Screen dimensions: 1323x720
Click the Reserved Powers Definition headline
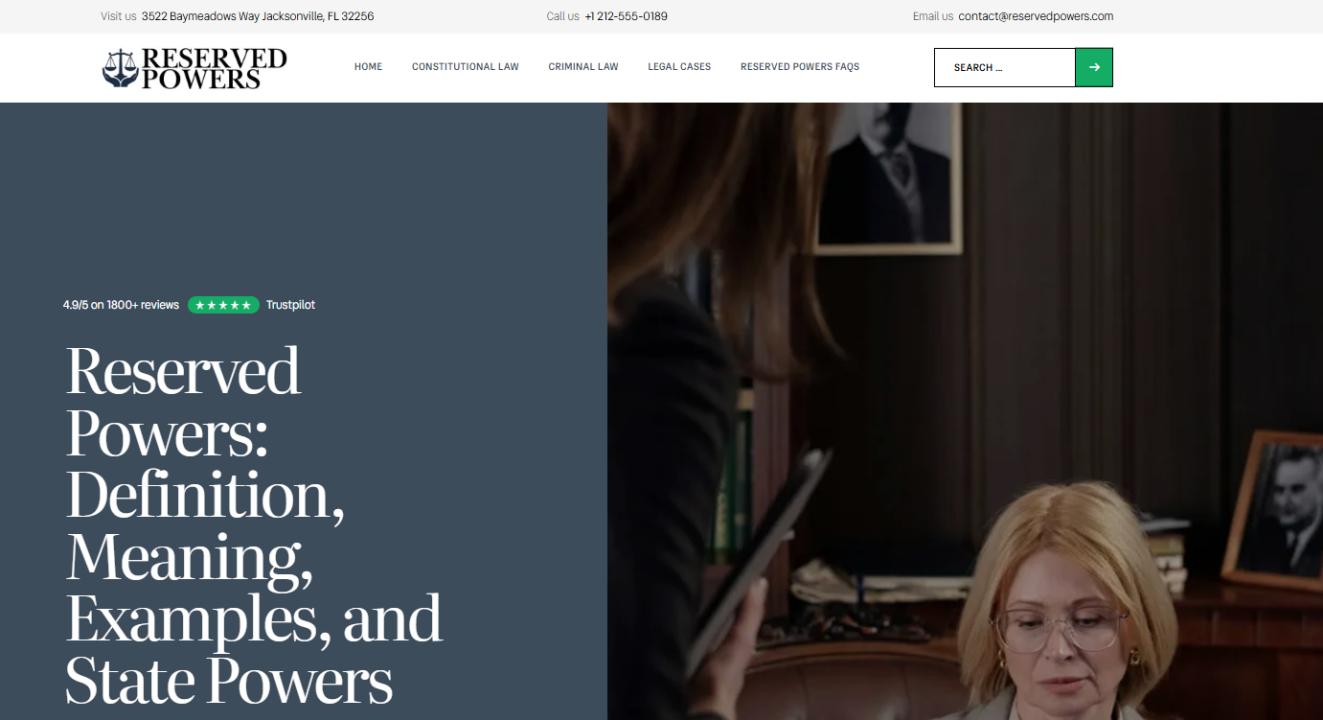point(254,524)
